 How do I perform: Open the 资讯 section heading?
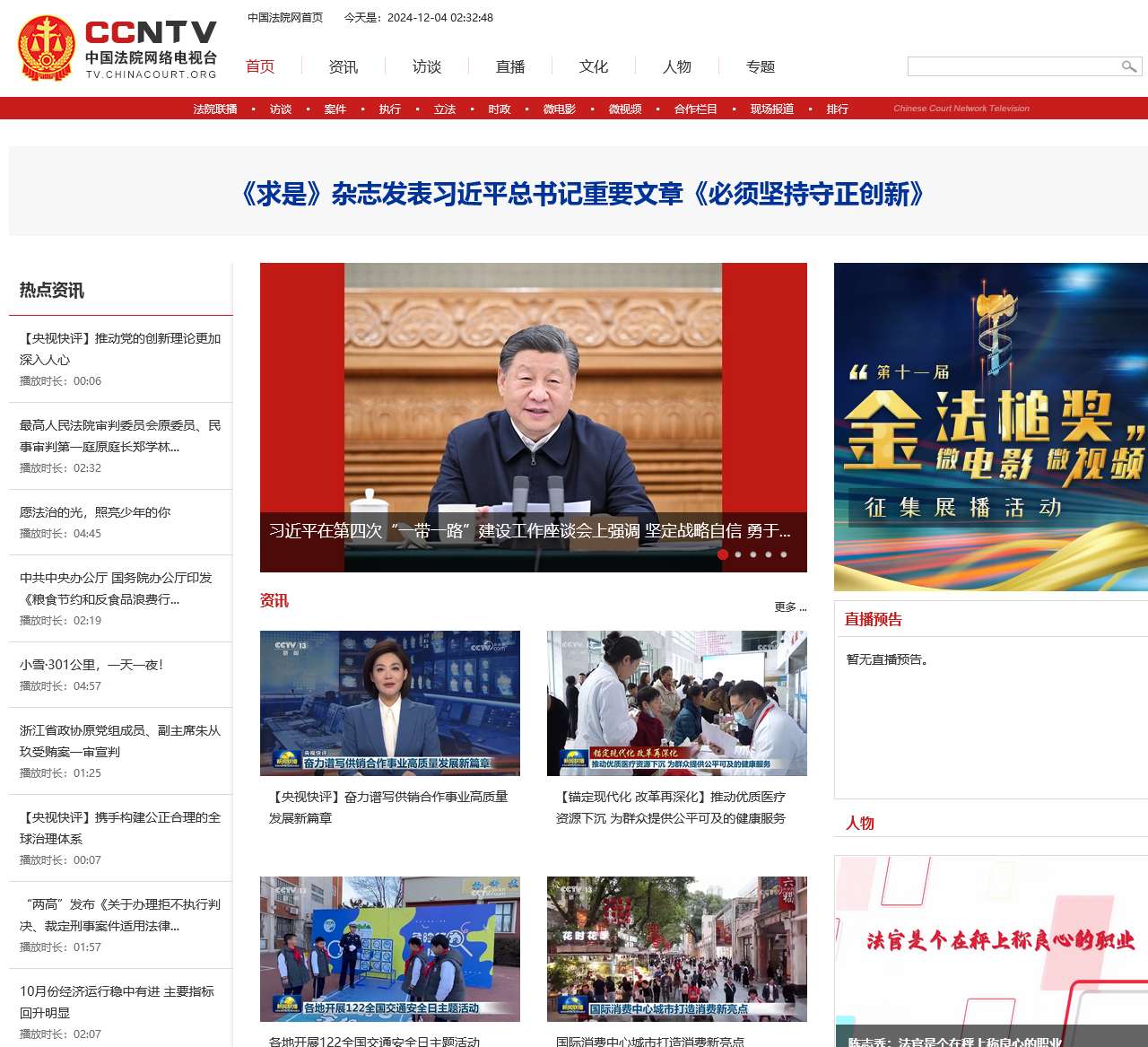[x=274, y=600]
